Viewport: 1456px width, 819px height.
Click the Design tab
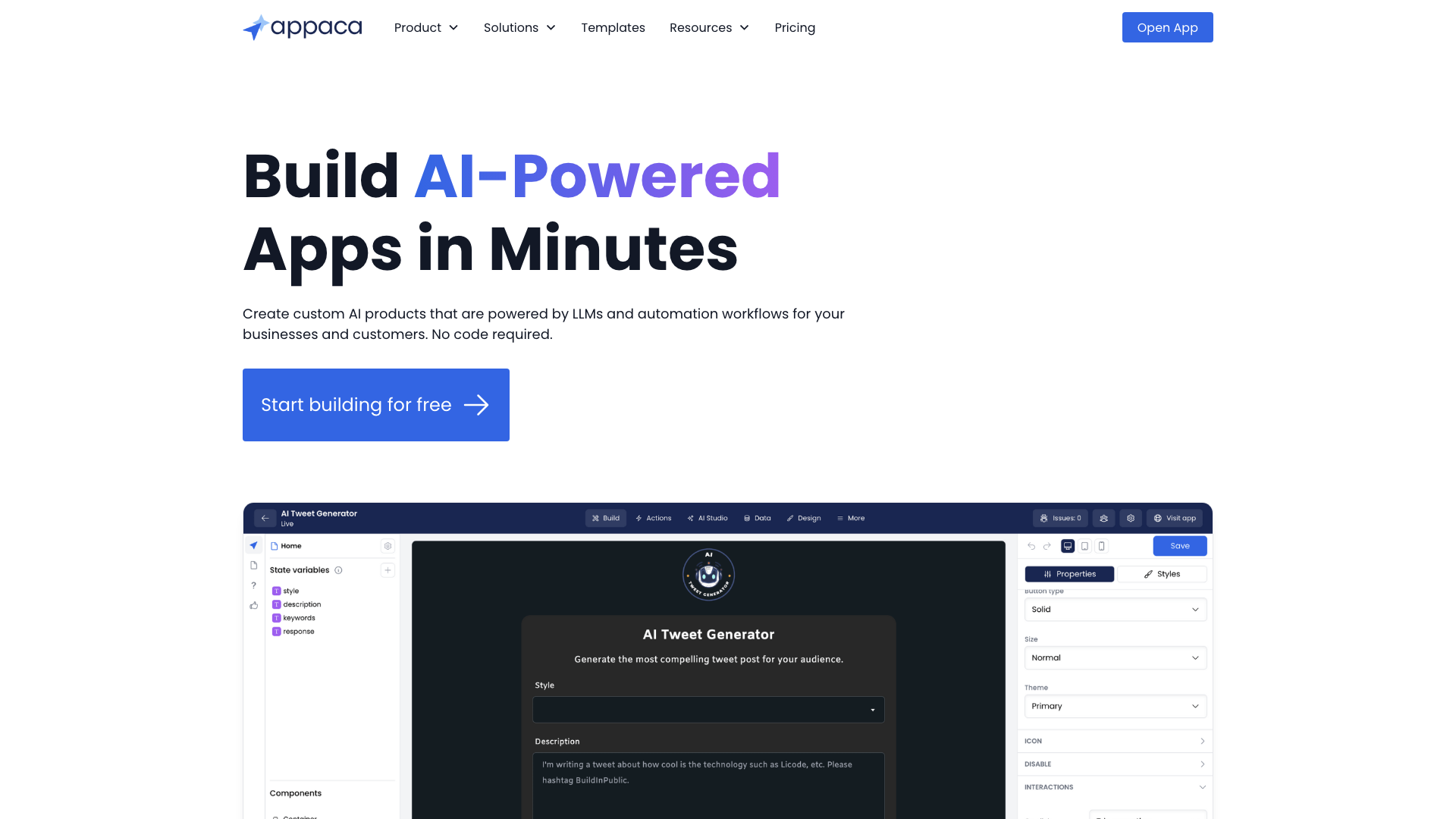(x=805, y=518)
